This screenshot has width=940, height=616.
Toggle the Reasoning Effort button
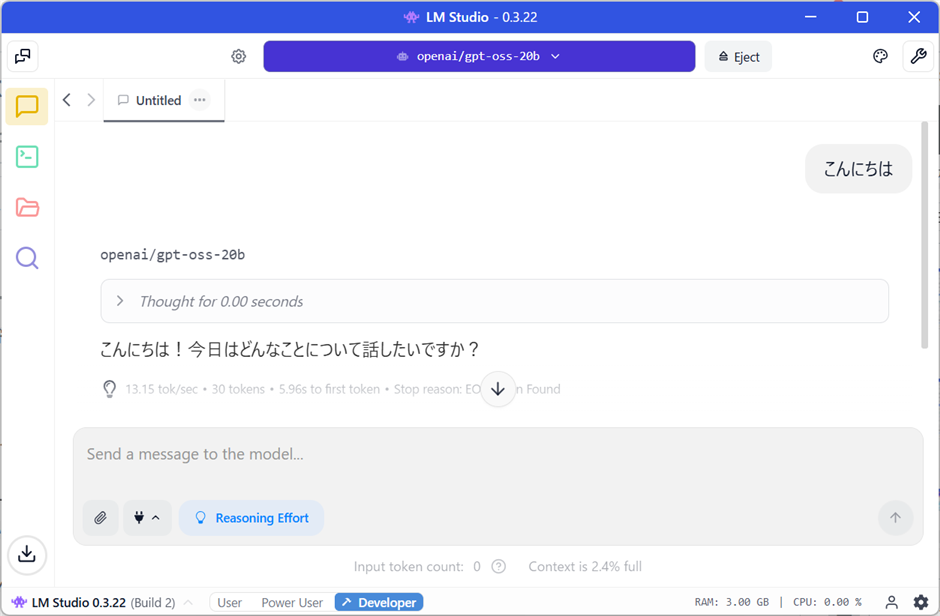pyautogui.click(x=252, y=518)
